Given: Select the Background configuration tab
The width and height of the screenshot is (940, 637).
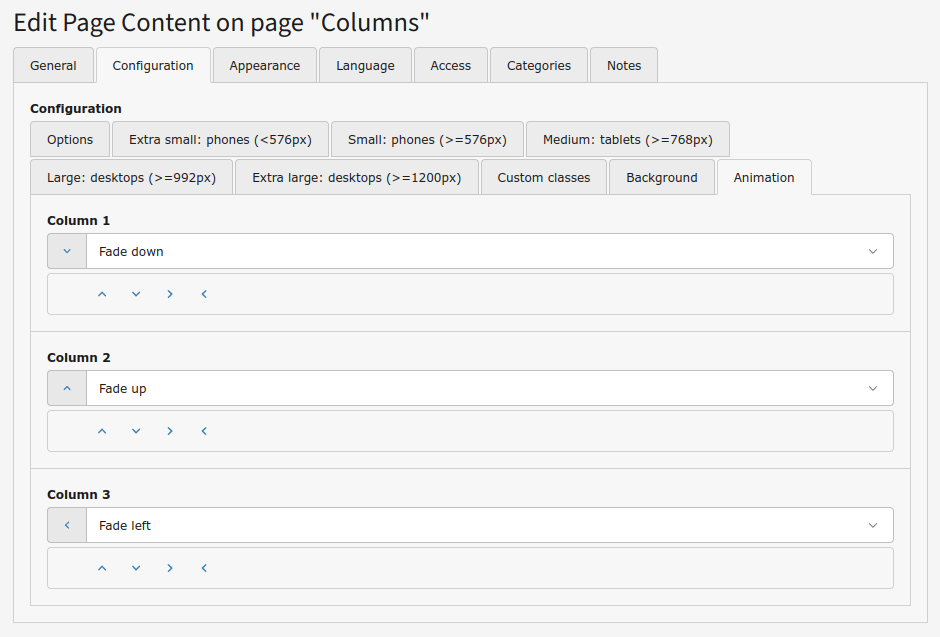Looking at the screenshot, I should point(661,177).
